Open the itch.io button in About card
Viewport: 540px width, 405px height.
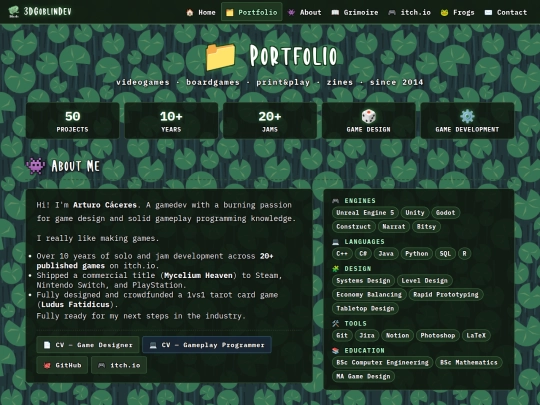(119, 365)
